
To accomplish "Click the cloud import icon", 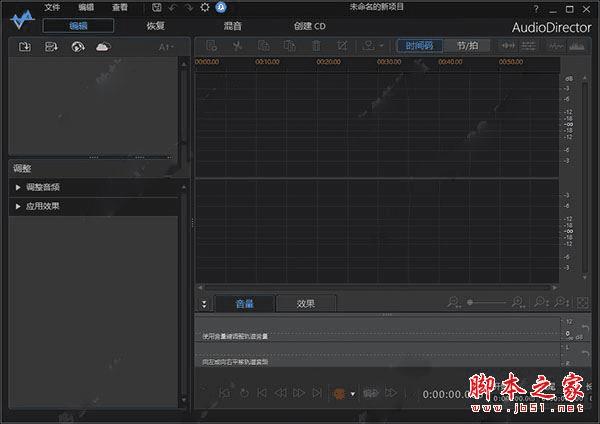I will pyautogui.click(x=103, y=47).
